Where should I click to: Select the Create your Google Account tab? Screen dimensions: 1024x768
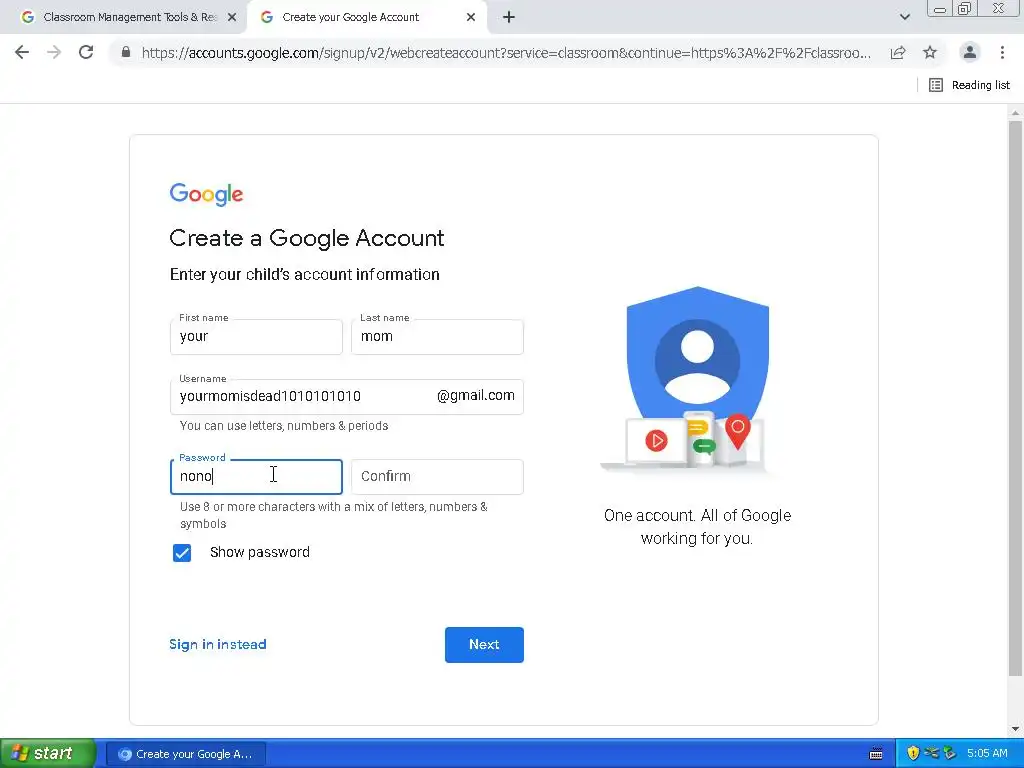pyautogui.click(x=366, y=18)
